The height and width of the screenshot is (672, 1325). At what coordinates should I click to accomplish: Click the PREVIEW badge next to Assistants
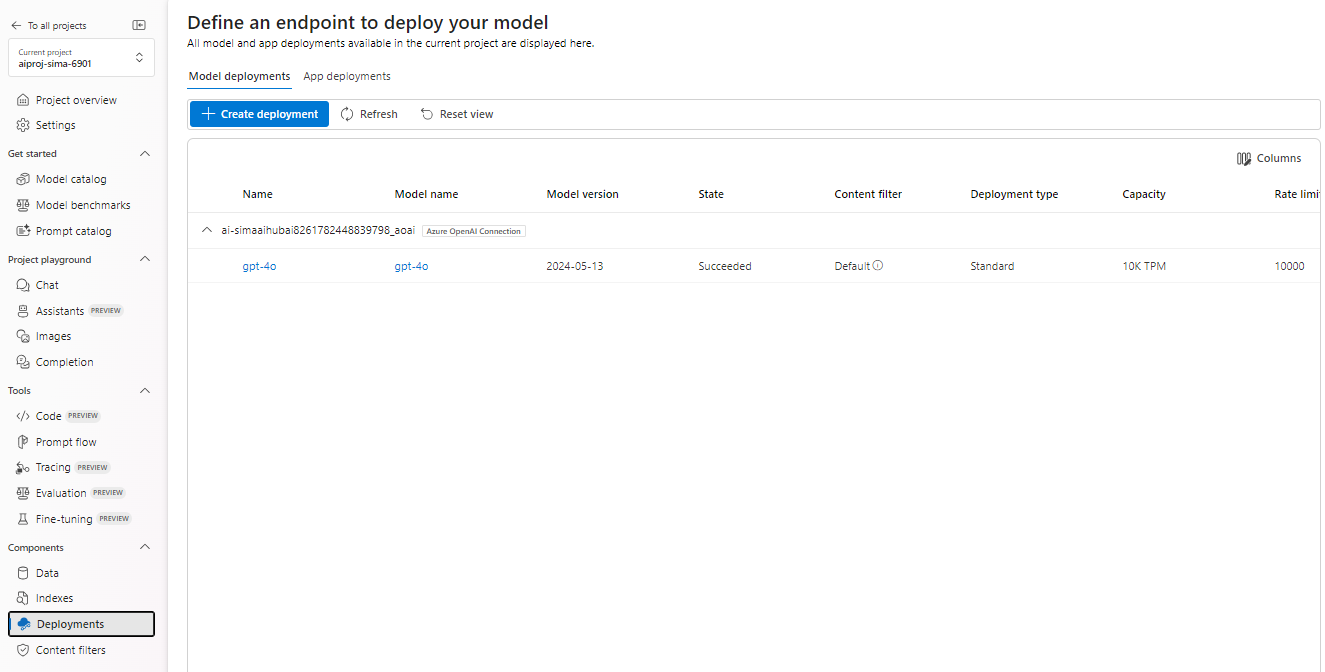[106, 311]
